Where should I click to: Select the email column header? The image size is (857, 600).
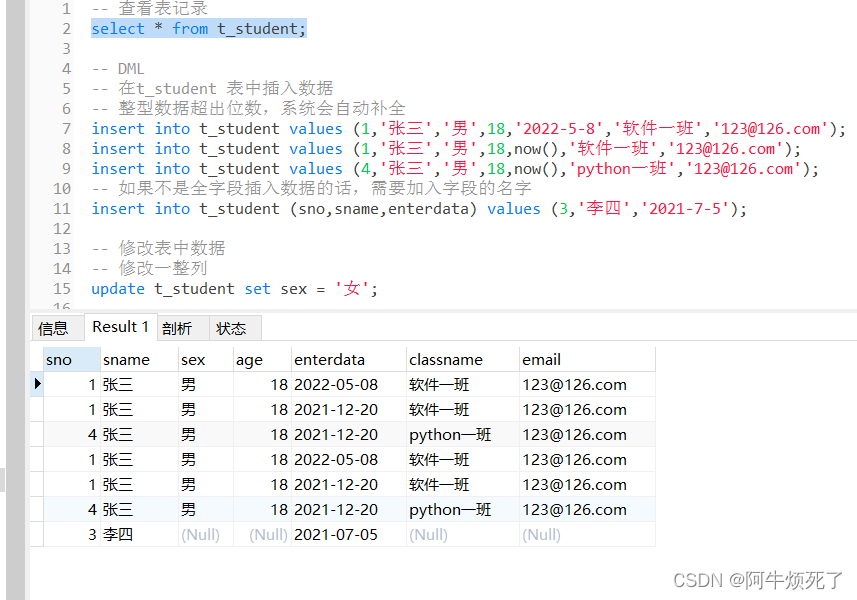tap(587, 360)
